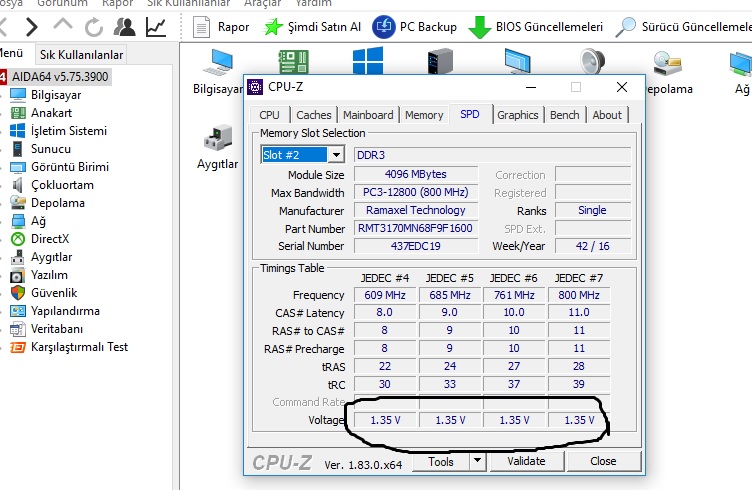Click the Module Size value 4096 MBytes
The image size is (752, 490).
pos(415,174)
